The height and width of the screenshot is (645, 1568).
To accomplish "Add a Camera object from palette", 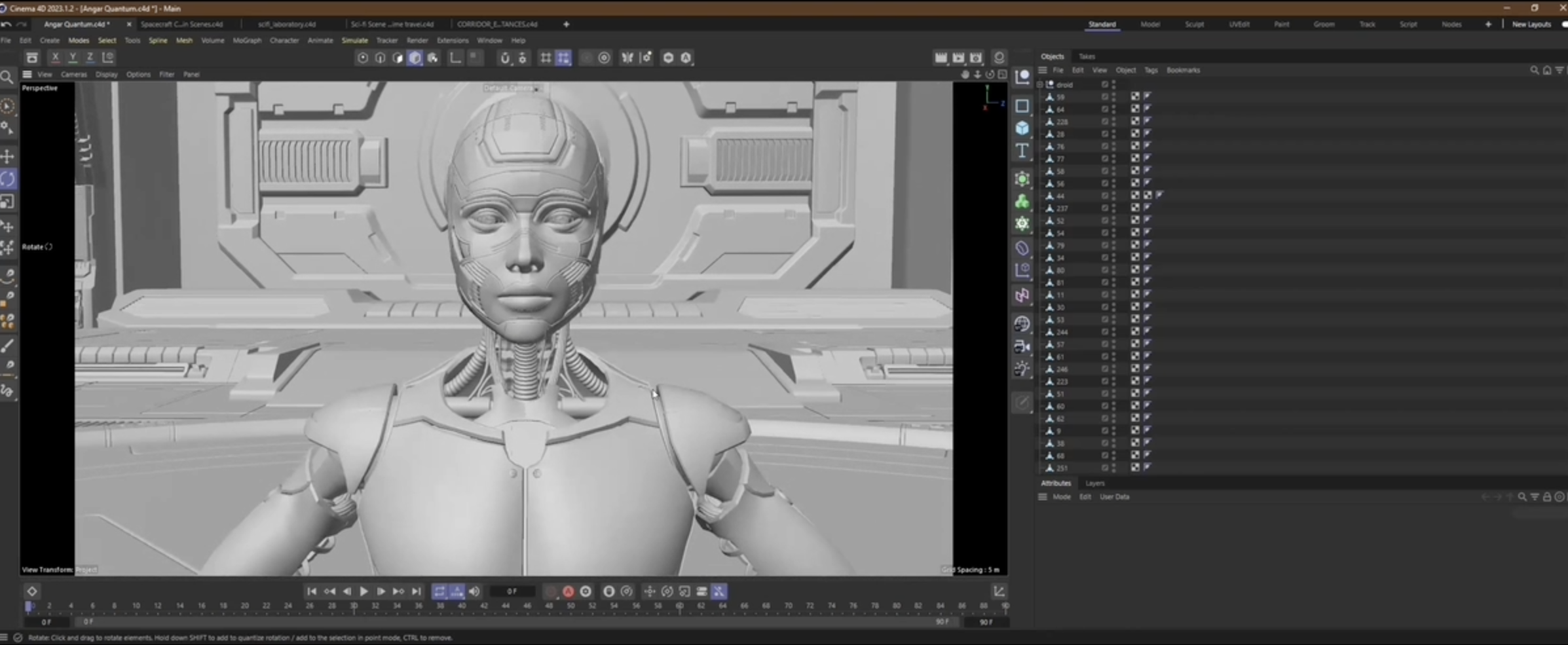I will (1022, 346).
